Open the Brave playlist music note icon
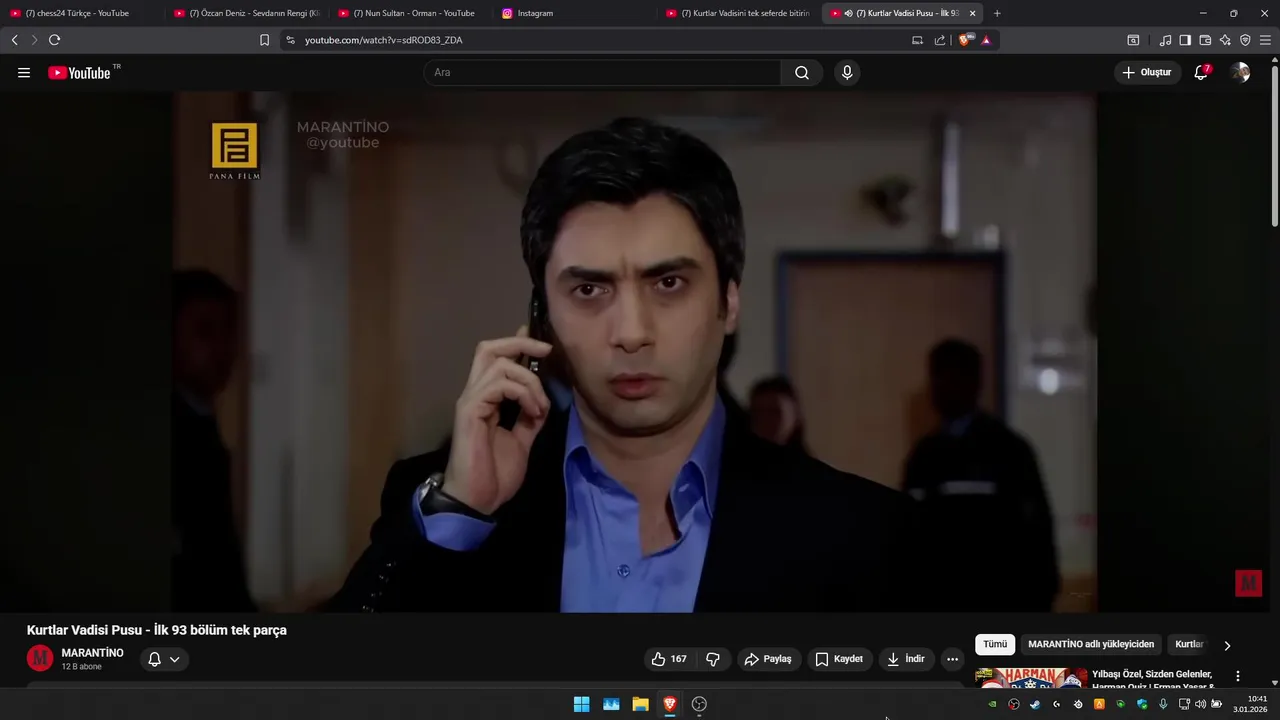 1165,40
